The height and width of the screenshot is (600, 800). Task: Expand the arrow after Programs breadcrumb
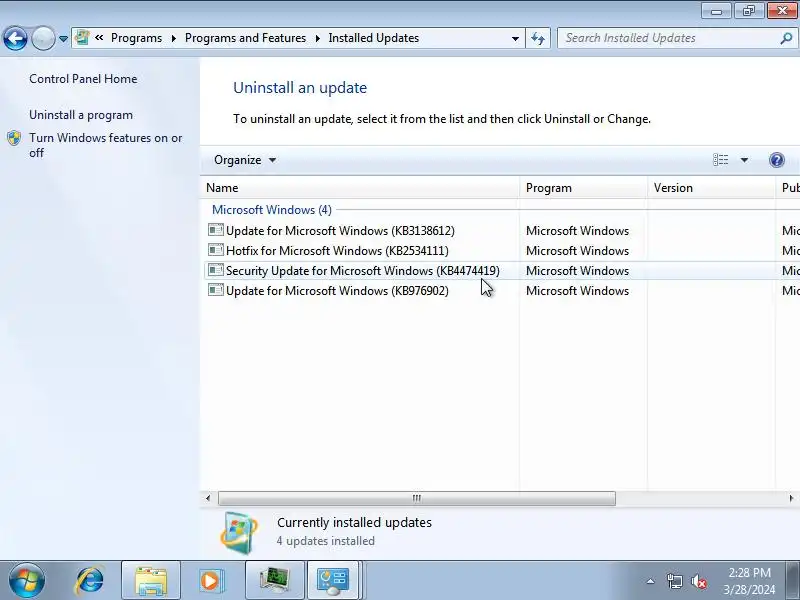[173, 38]
